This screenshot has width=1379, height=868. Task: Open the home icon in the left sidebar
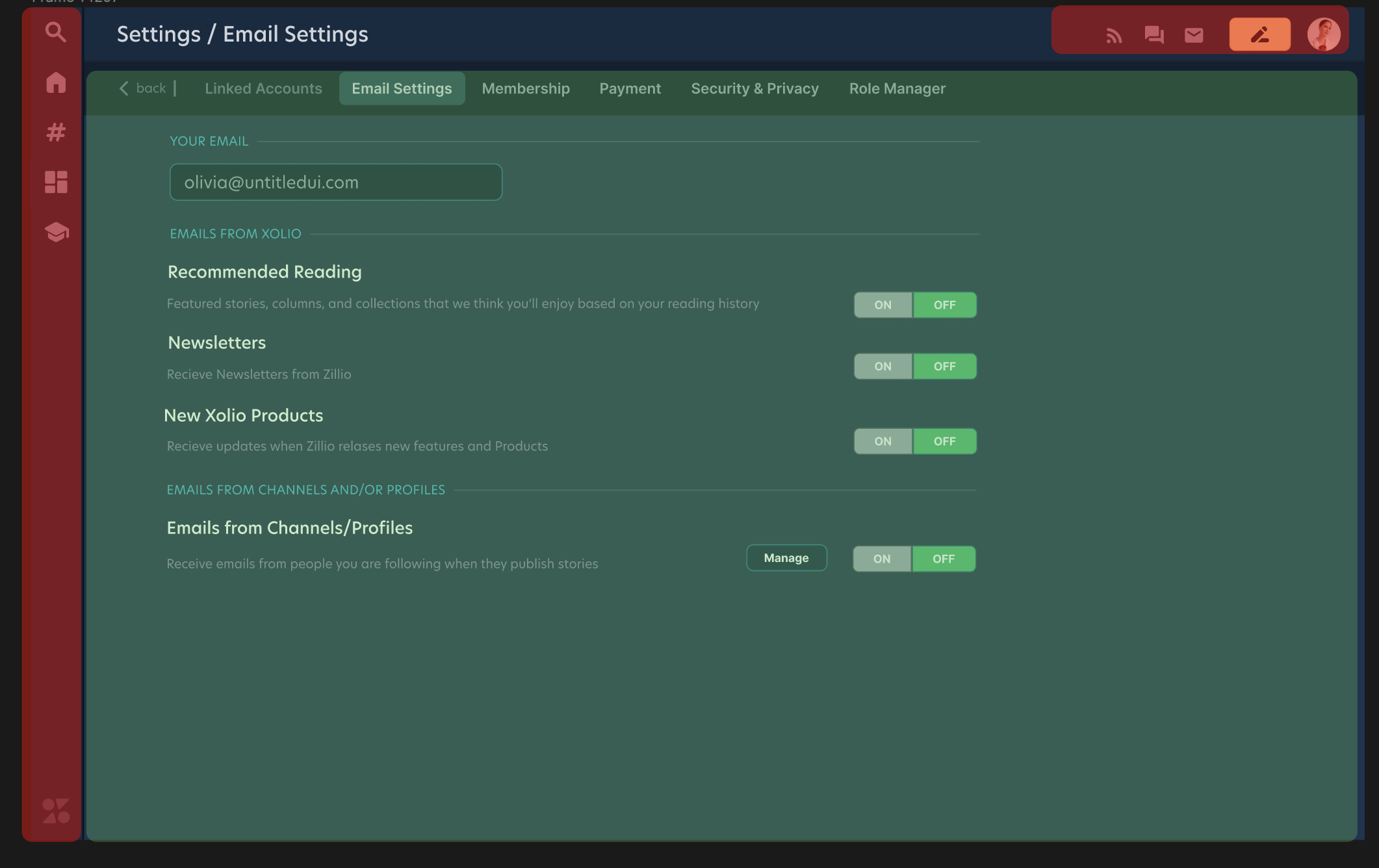pos(55,83)
